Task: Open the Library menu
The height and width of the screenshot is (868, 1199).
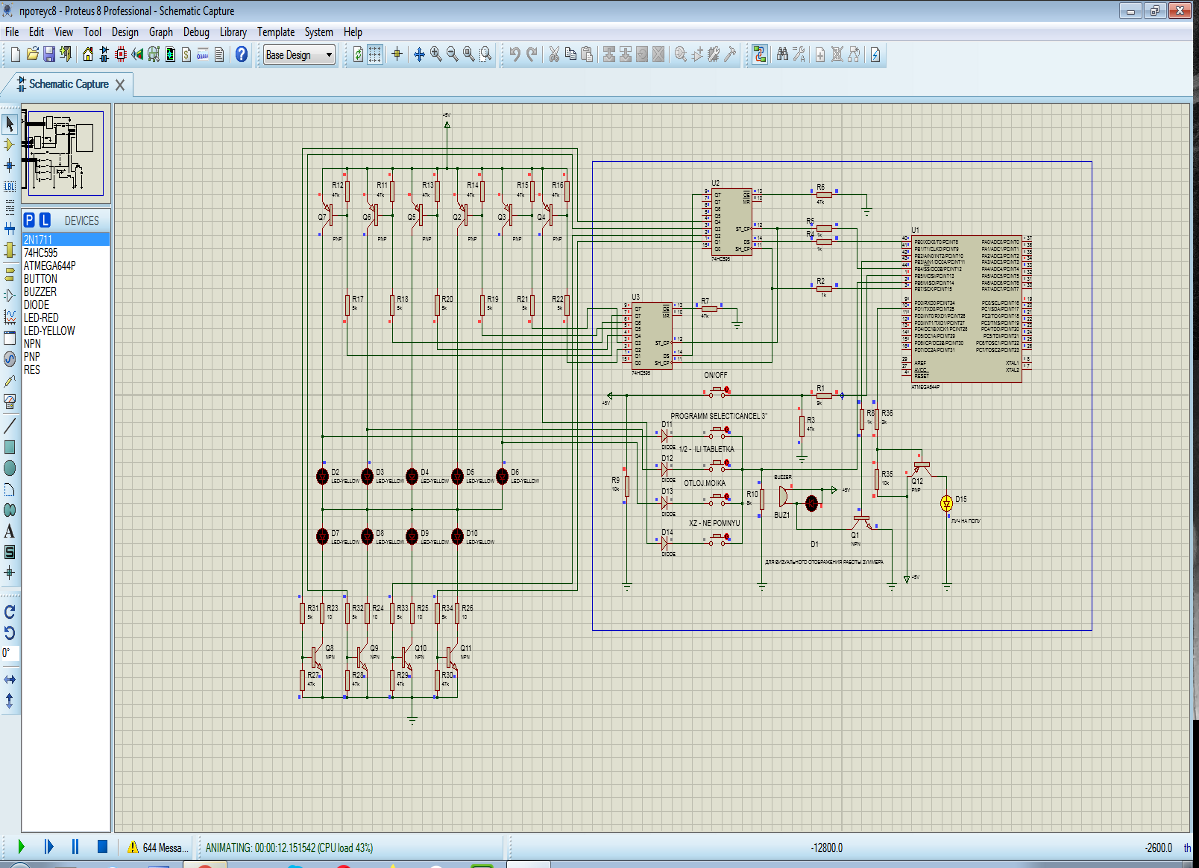Action: tap(233, 32)
